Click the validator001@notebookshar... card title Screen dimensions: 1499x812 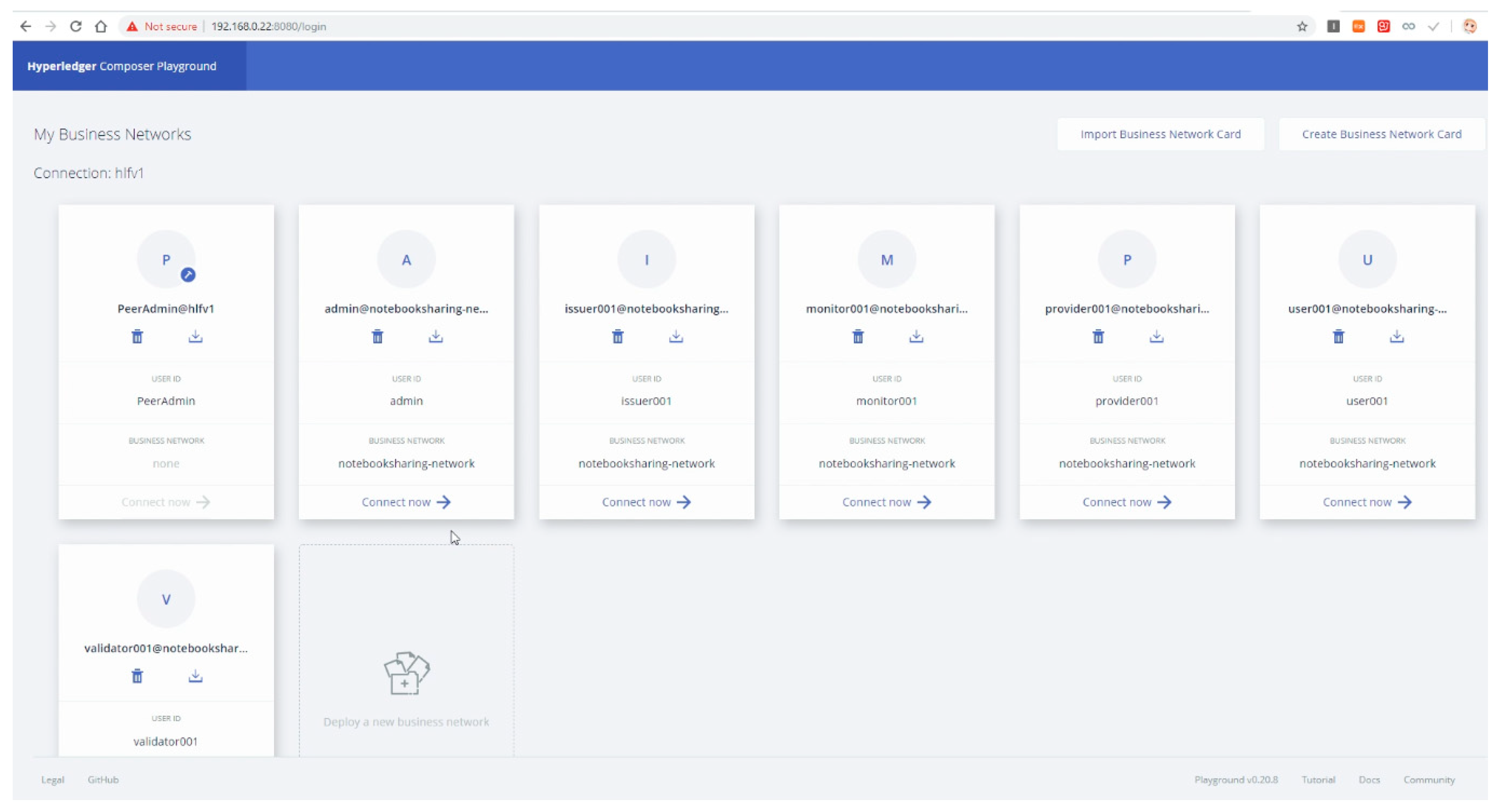point(166,649)
